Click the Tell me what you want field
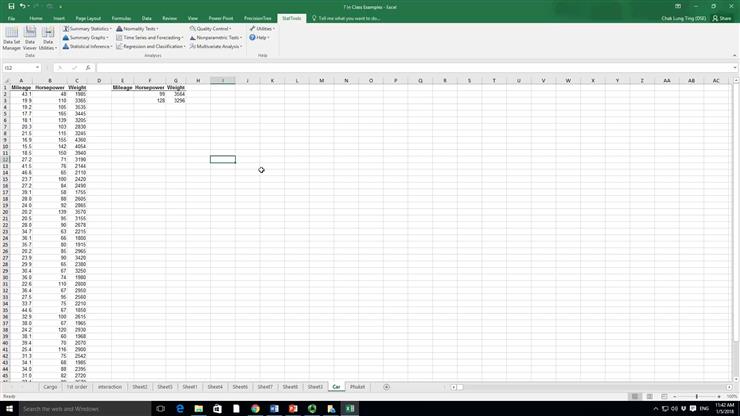The image size is (740, 416). click(x=348, y=18)
